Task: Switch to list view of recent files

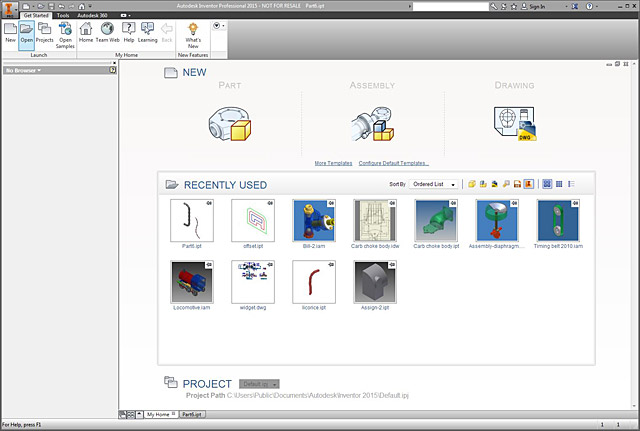Action: [571, 184]
